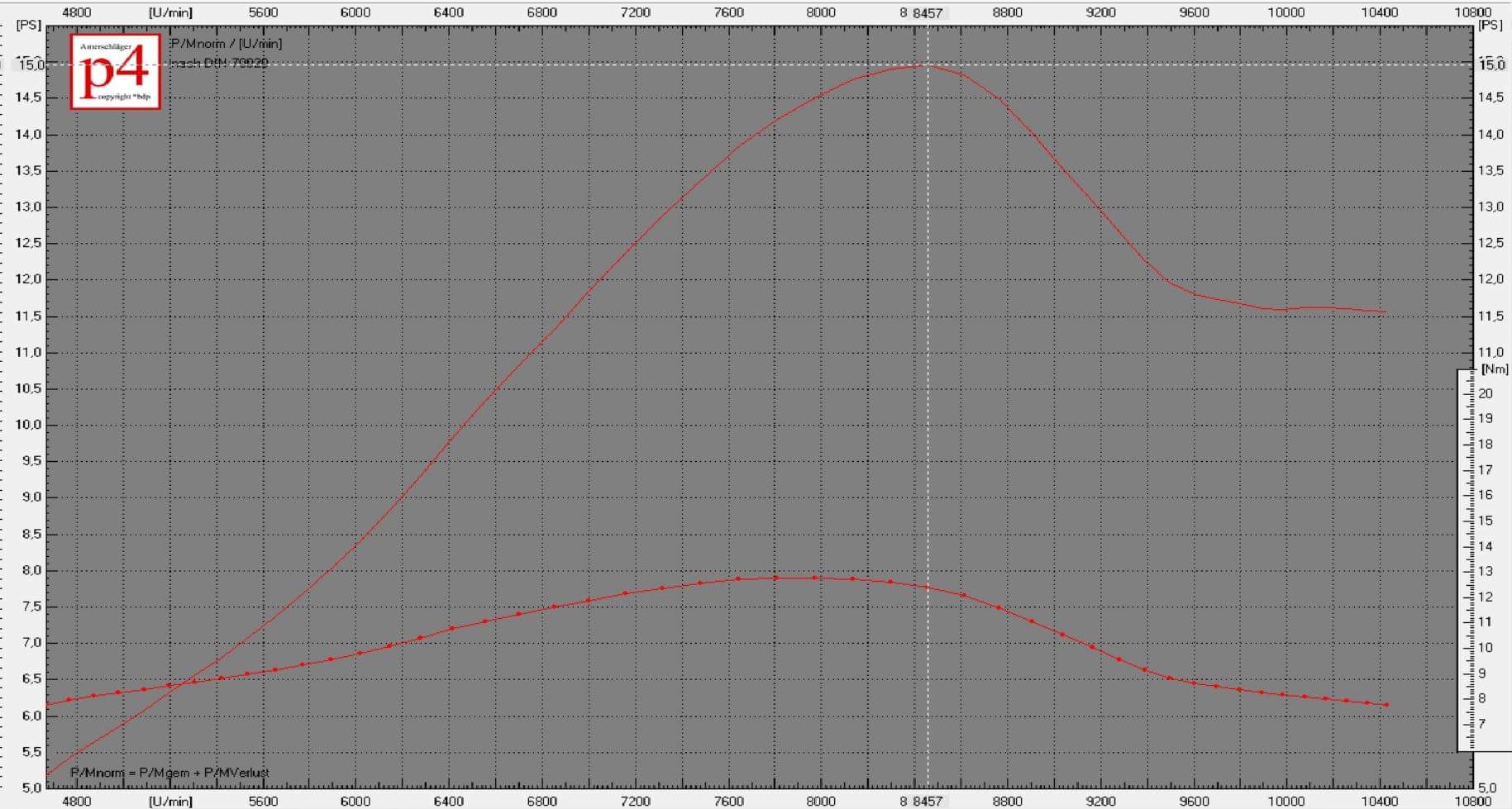Click the 20 mark on the Nm scale
Image resolution: width=1512 pixels, height=809 pixels.
(x=1486, y=393)
